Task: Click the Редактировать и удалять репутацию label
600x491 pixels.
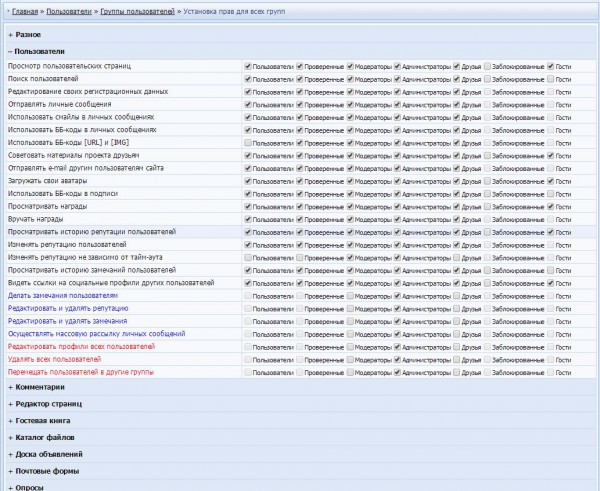Action: coord(68,308)
